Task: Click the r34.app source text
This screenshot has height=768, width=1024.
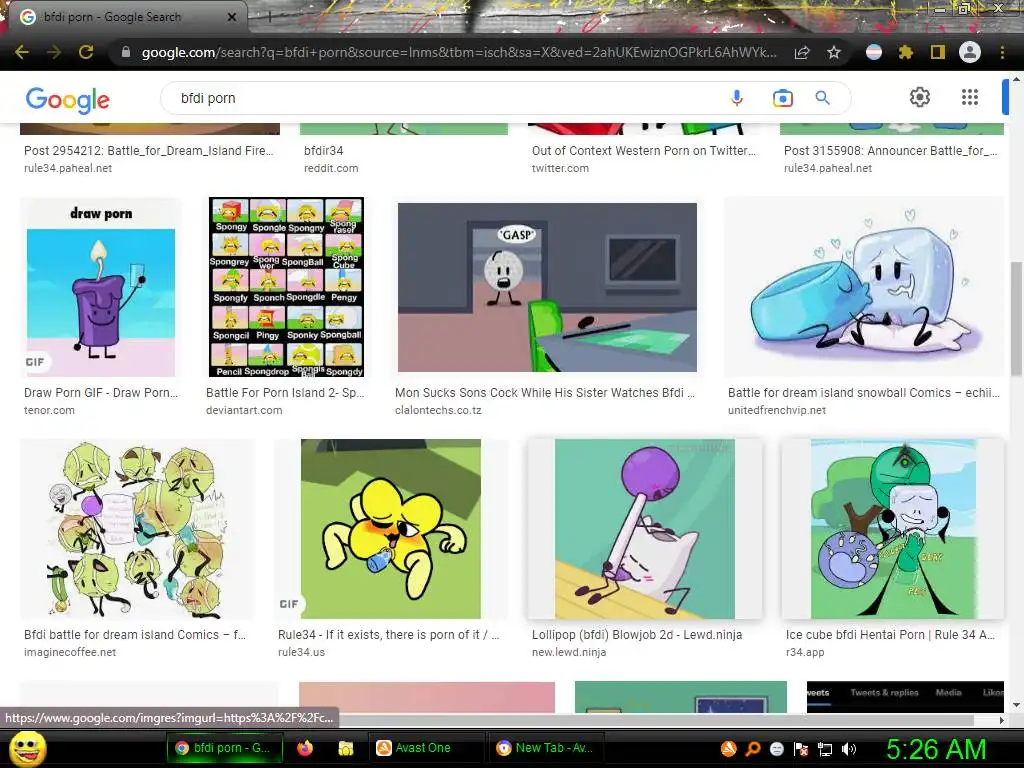Action: coord(805,652)
